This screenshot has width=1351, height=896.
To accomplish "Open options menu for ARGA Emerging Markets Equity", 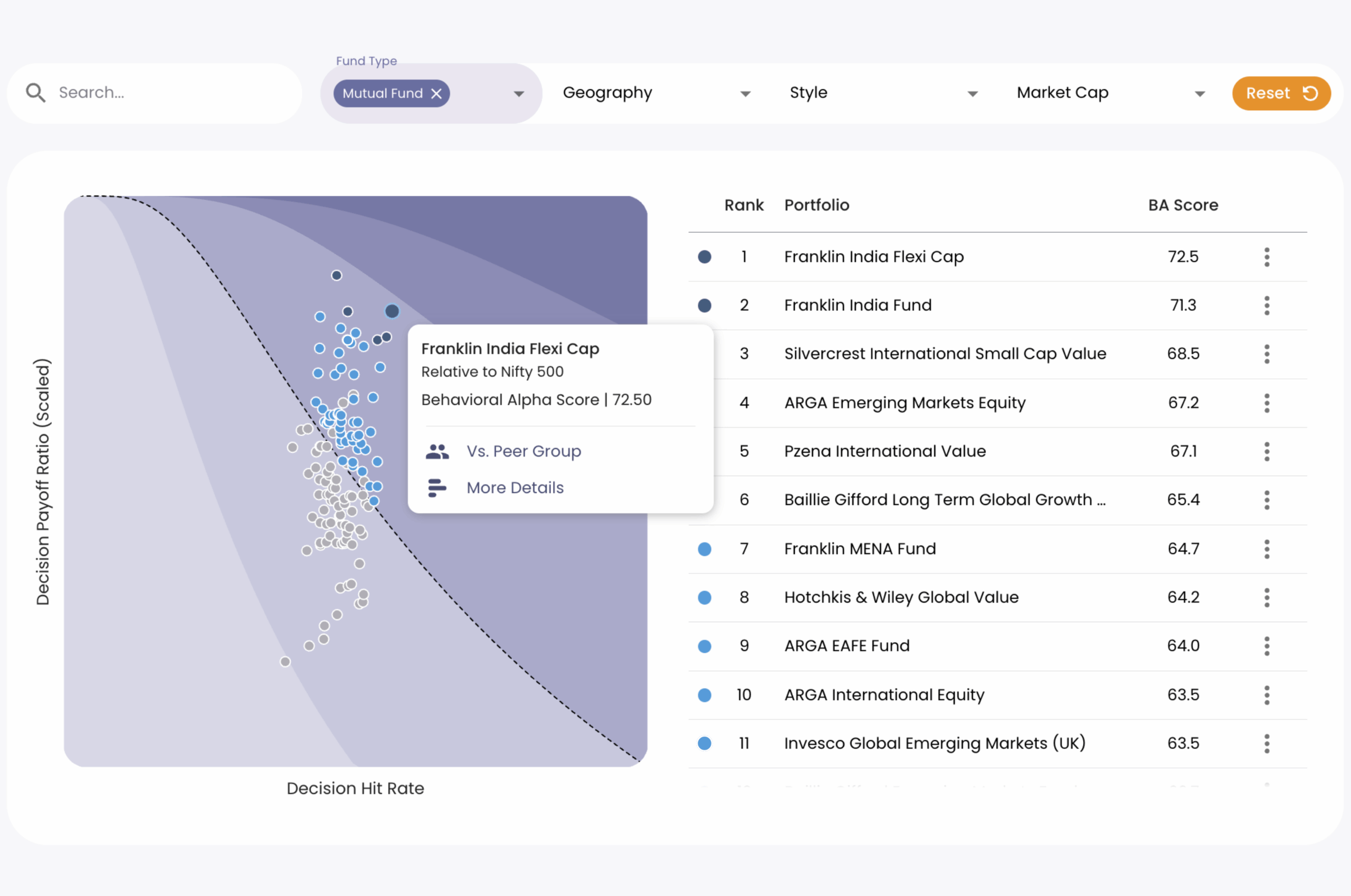I will [x=1267, y=403].
